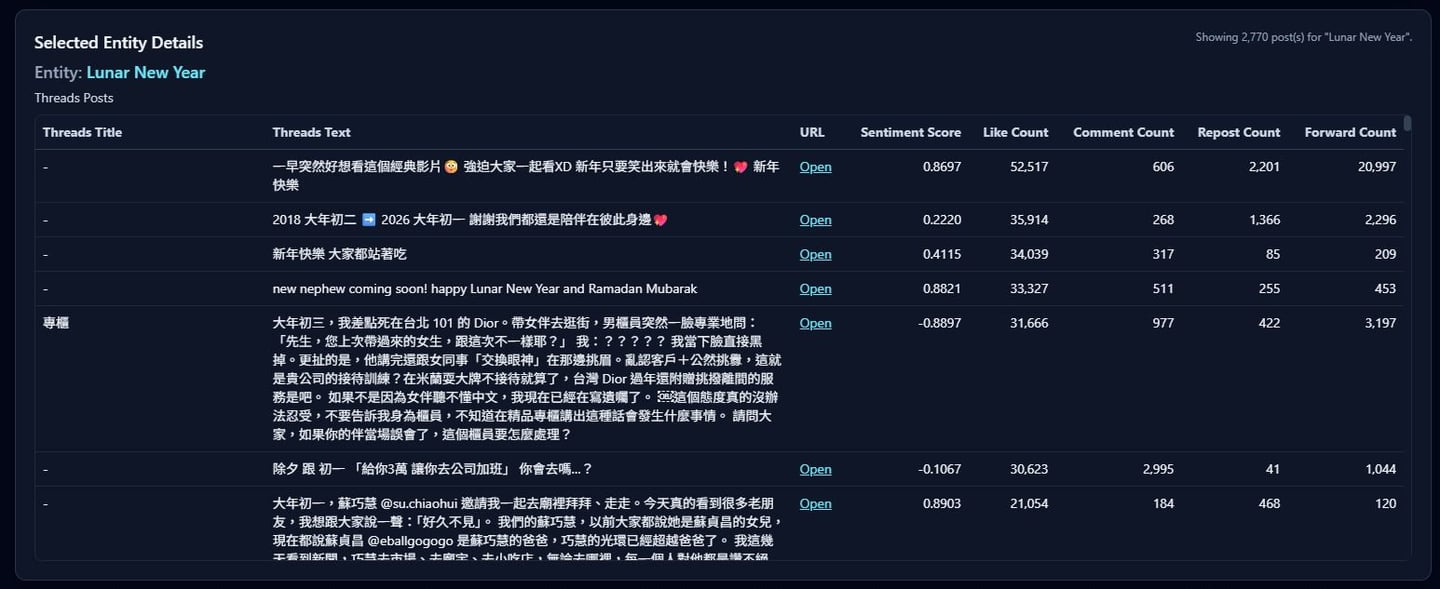Click the Lunar New Year entity name
The height and width of the screenshot is (589, 1440).
[146, 72]
